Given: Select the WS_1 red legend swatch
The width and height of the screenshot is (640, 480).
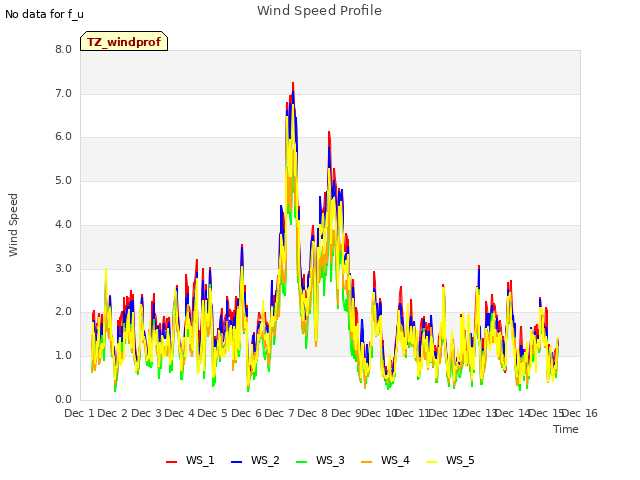Looking at the screenshot, I should [x=171, y=461].
